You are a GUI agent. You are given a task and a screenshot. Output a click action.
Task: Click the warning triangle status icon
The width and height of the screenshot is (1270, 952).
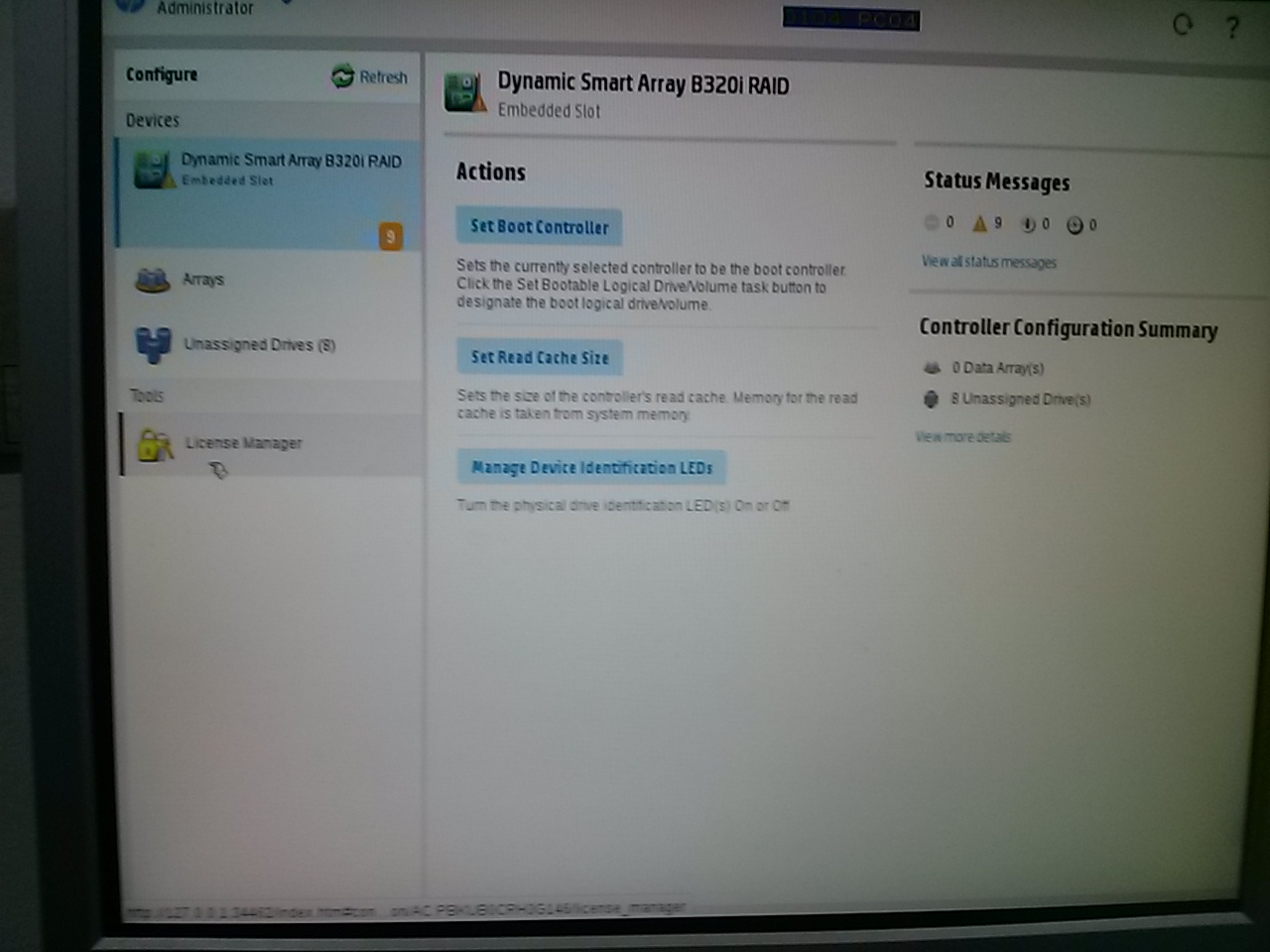click(x=980, y=224)
